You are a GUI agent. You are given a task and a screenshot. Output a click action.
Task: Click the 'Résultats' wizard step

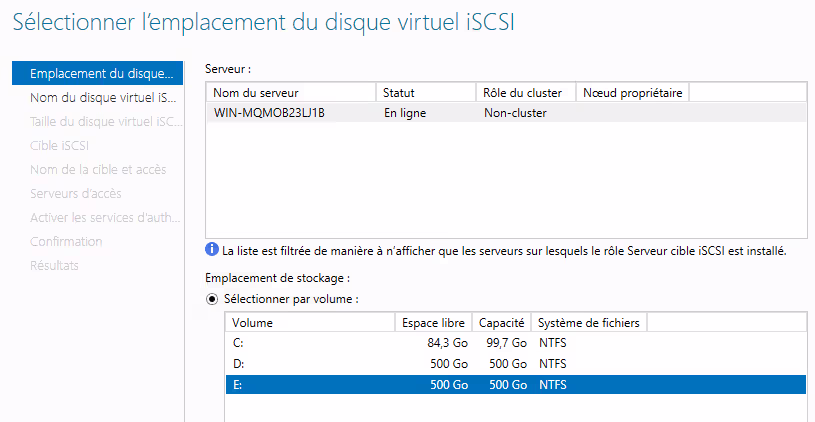coord(55,266)
